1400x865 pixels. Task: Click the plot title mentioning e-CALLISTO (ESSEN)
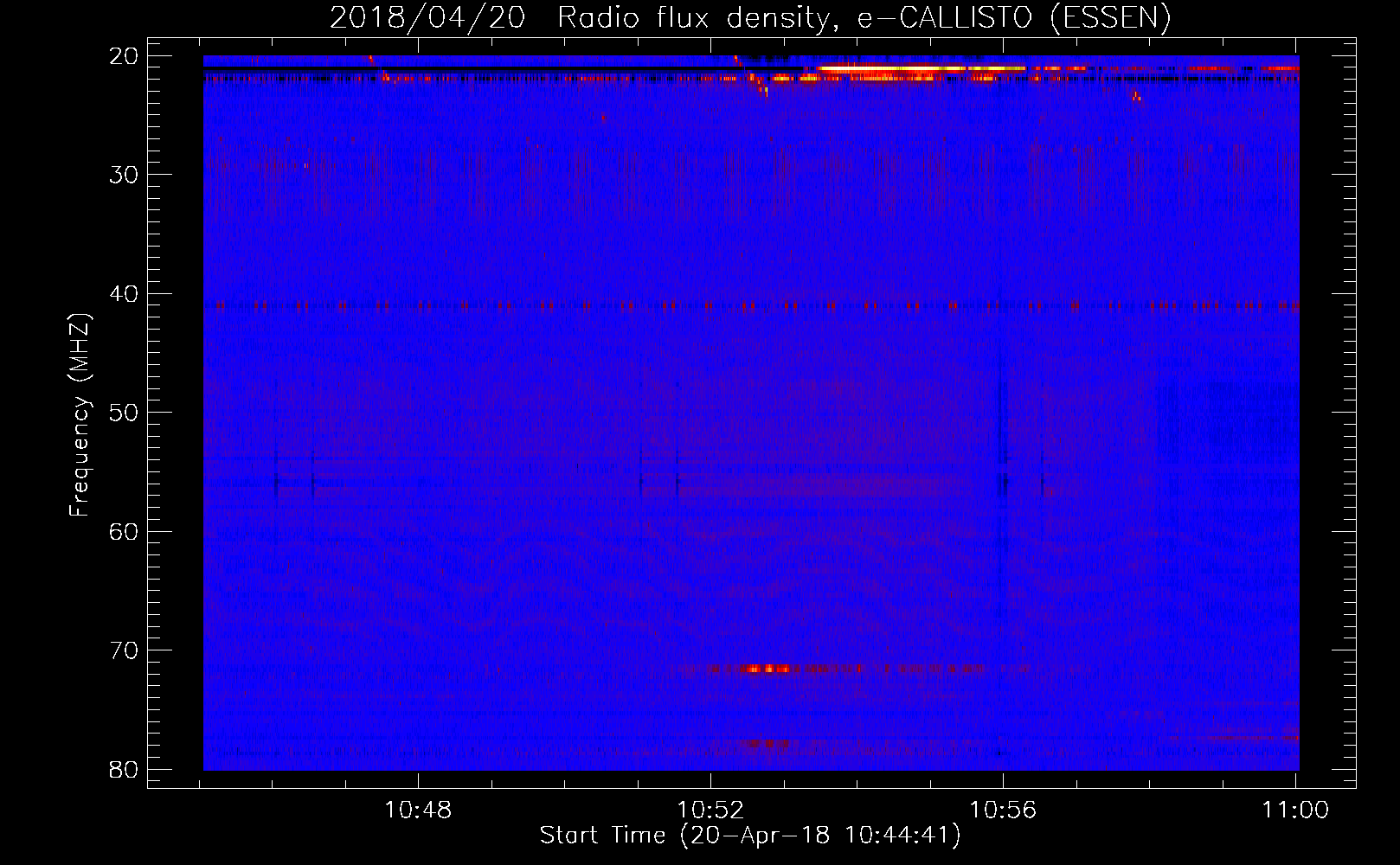(750, 18)
